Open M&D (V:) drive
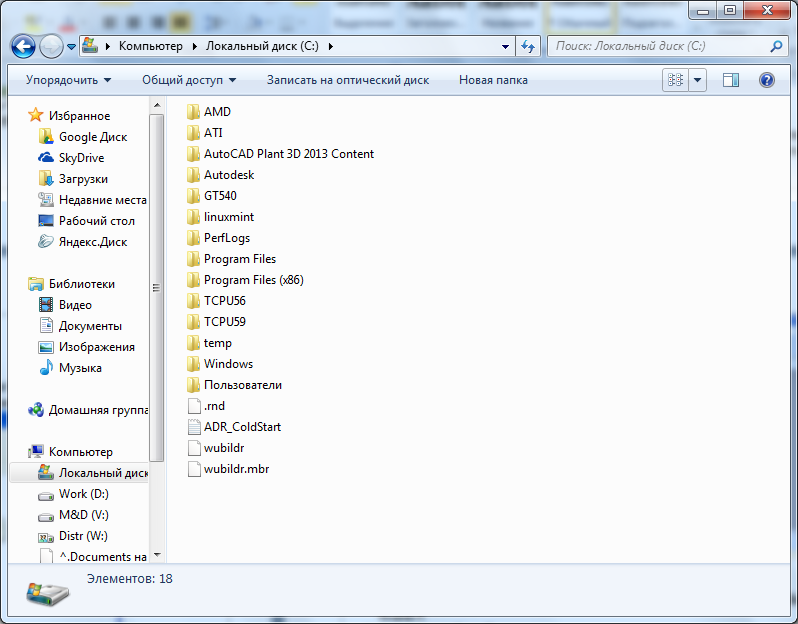The image size is (798, 624). point(74,515)
